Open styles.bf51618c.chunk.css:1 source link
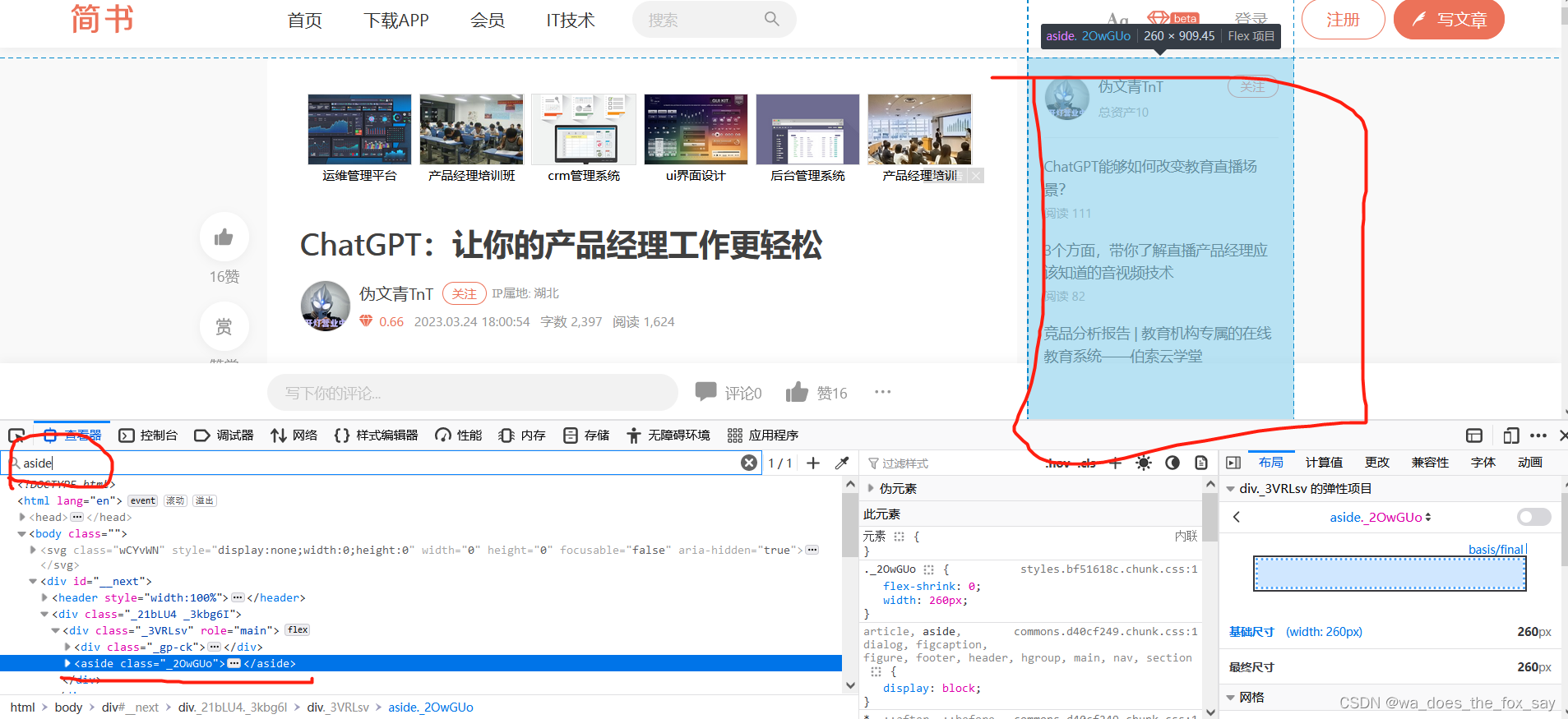This screenshot has height=719, width=1568. coord(1108,569)
